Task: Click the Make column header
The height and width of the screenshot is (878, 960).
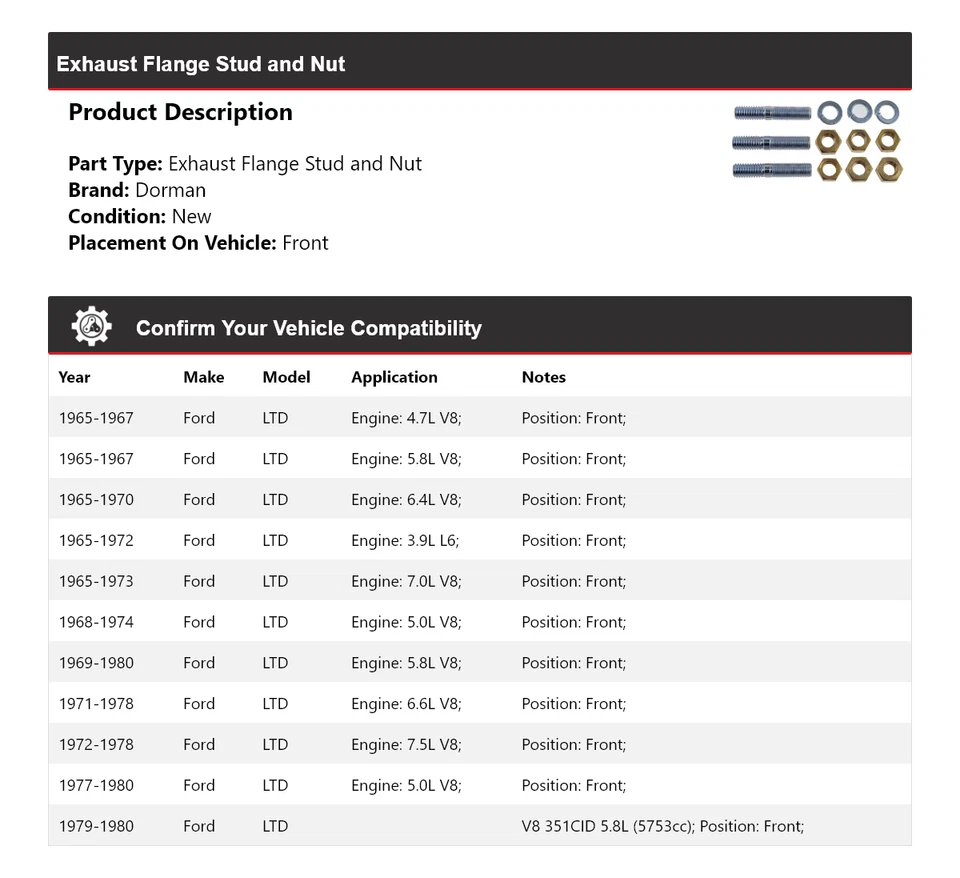Action: coord(203,377)
